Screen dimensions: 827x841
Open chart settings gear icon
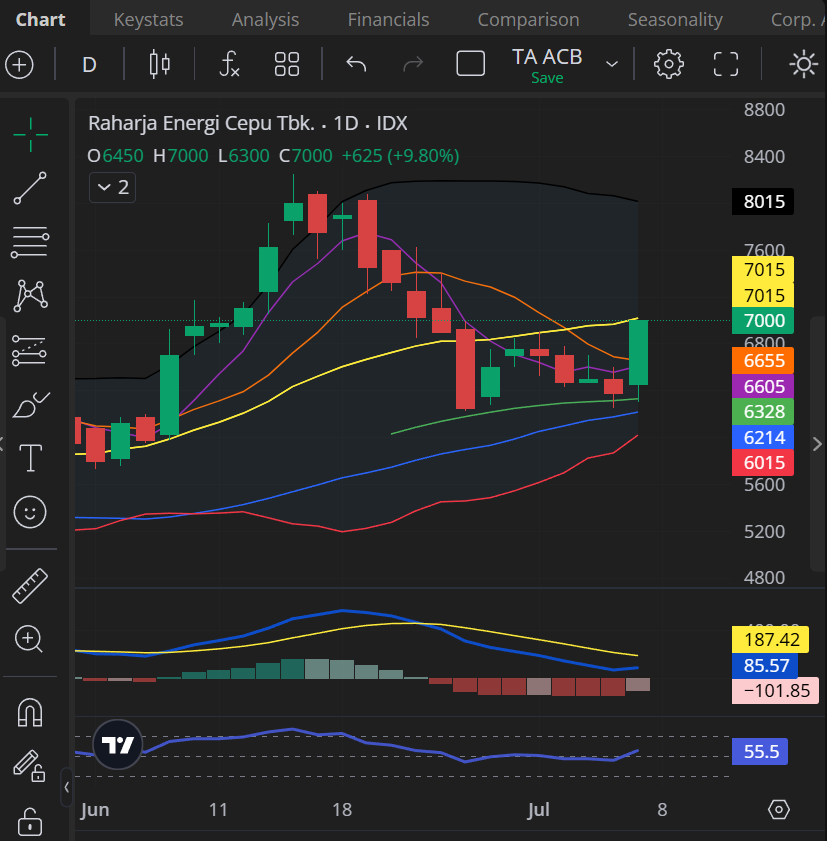(x=668, y=65)
